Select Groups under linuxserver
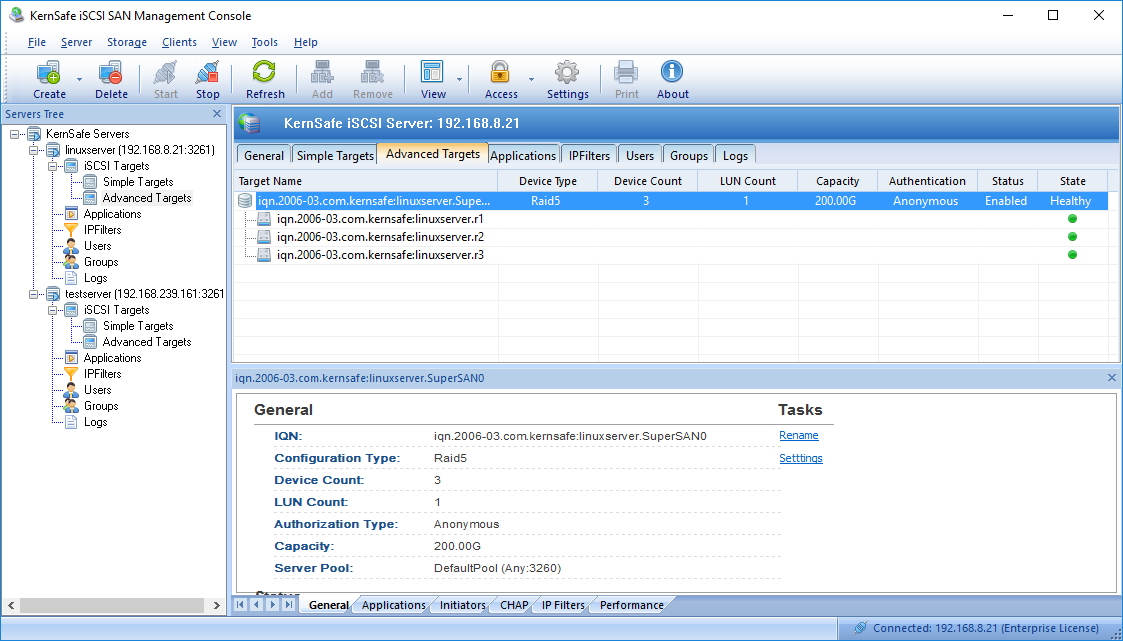1123x641 pixels. pyautogui.click(x=100, y=262)
